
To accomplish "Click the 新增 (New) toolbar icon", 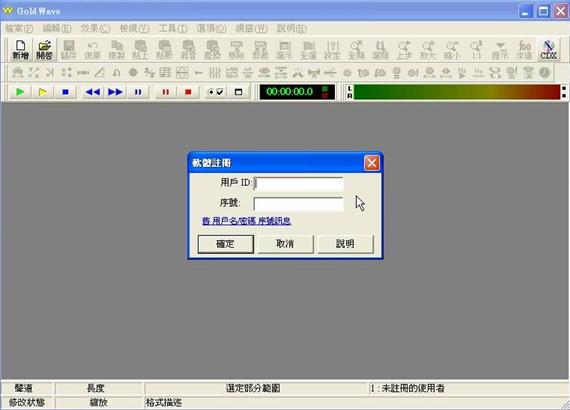I will (21, 49).
